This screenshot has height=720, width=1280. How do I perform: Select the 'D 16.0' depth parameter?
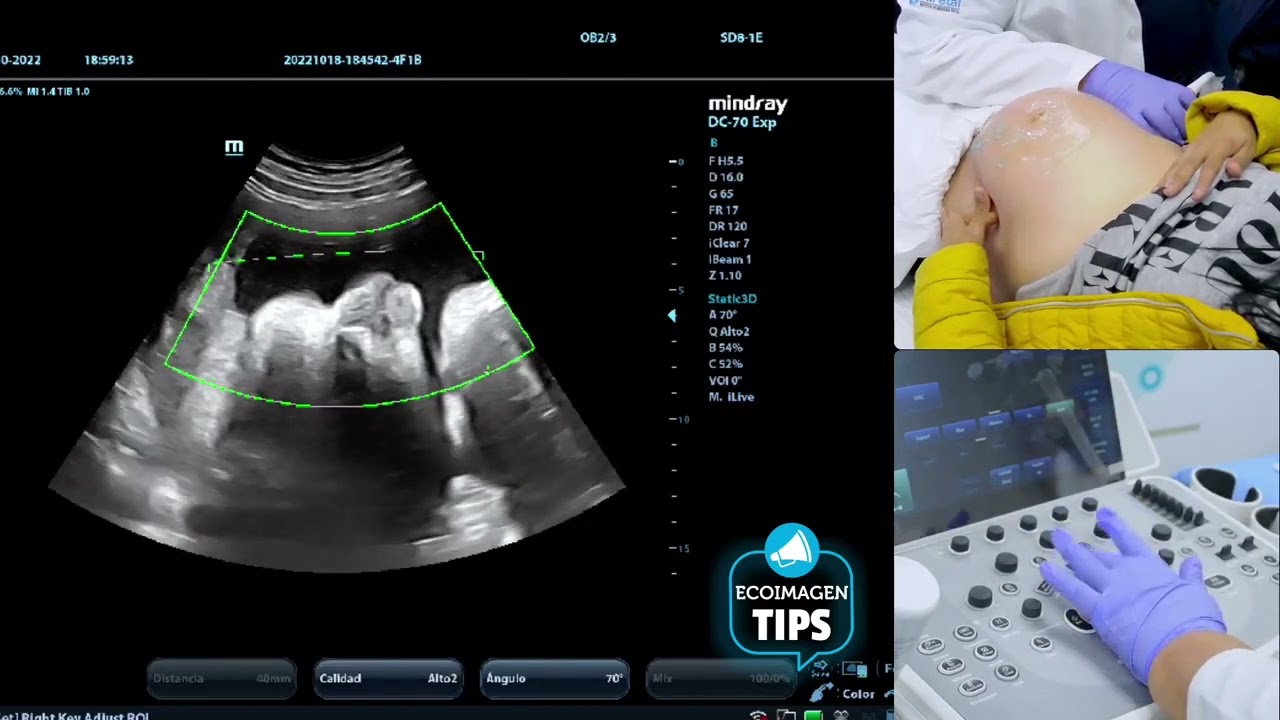[x=726, y=177]
